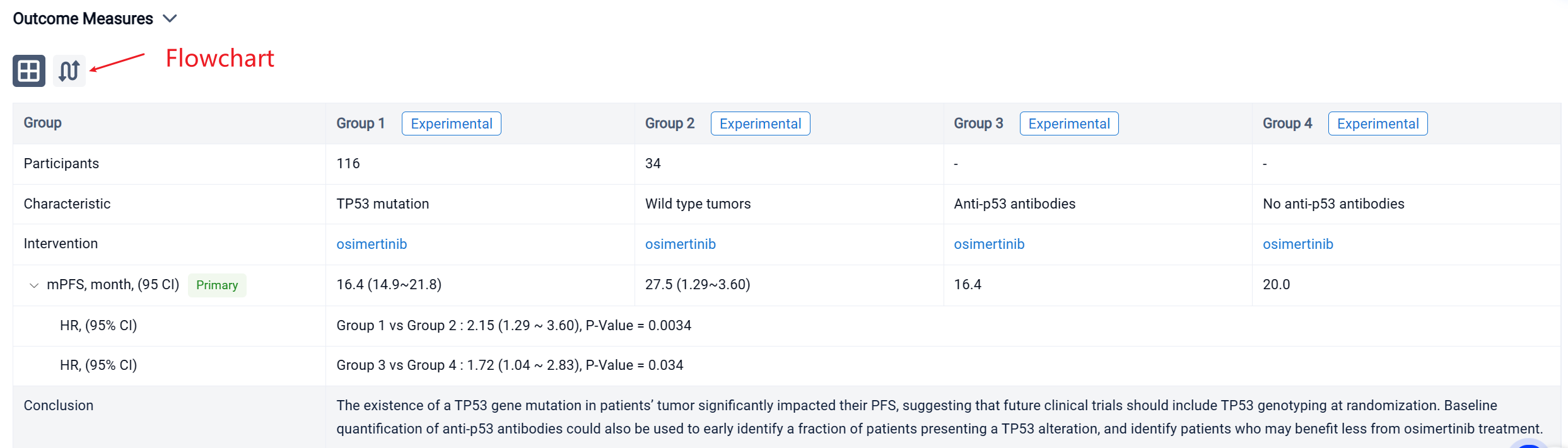Click Group 4 Experimental tag
The image size is (1568, 448).
coord(1378,124)
